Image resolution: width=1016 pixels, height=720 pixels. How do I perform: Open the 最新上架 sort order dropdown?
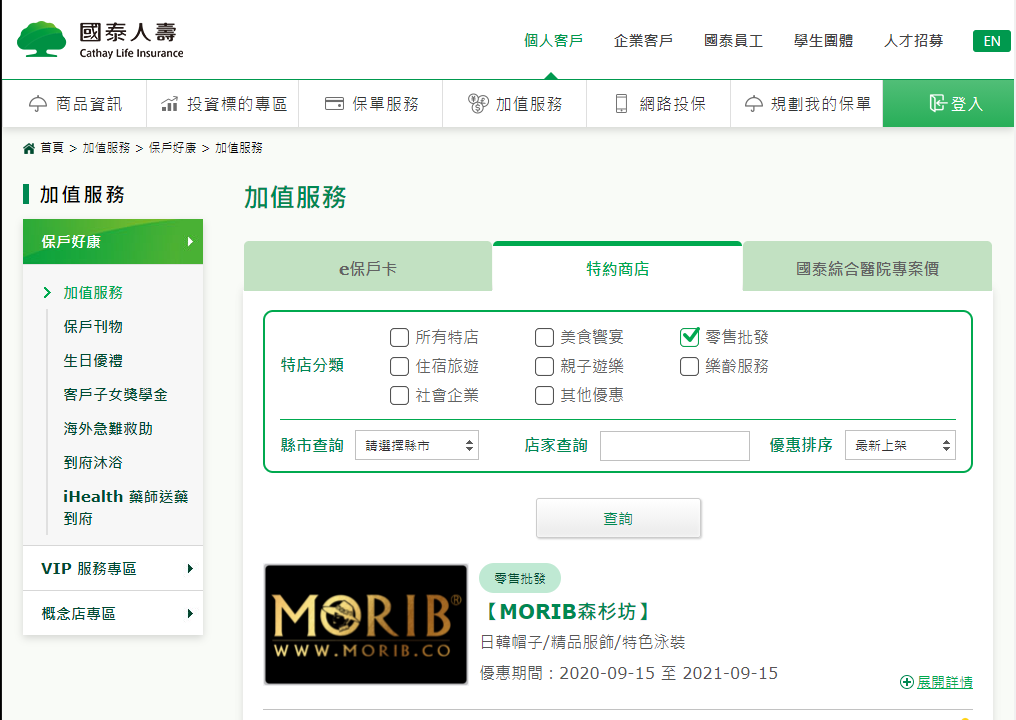click(900, 445)
